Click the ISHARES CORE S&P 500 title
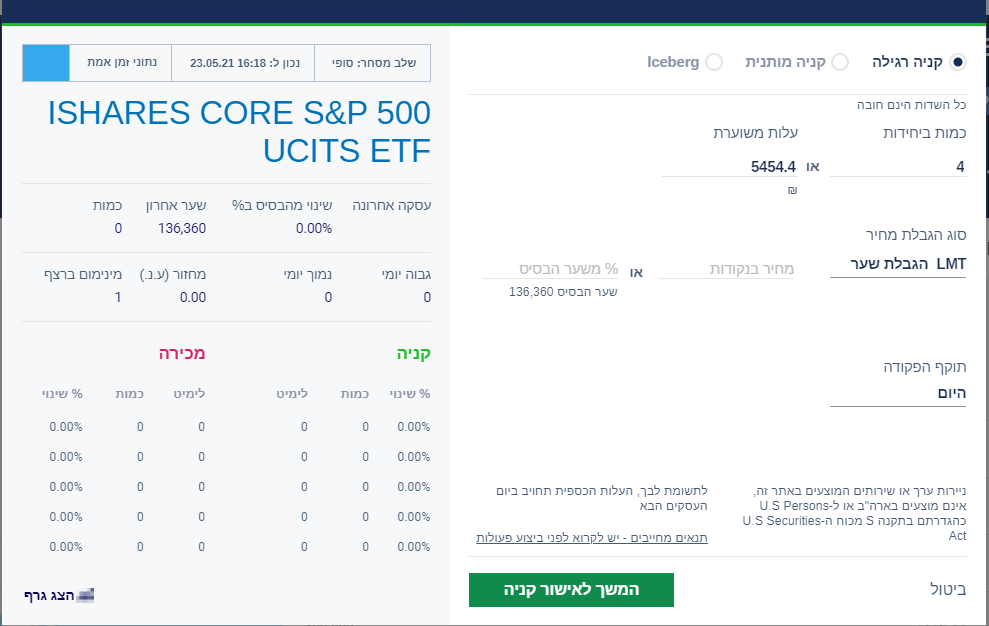989x626 pixels. point(239,131)
